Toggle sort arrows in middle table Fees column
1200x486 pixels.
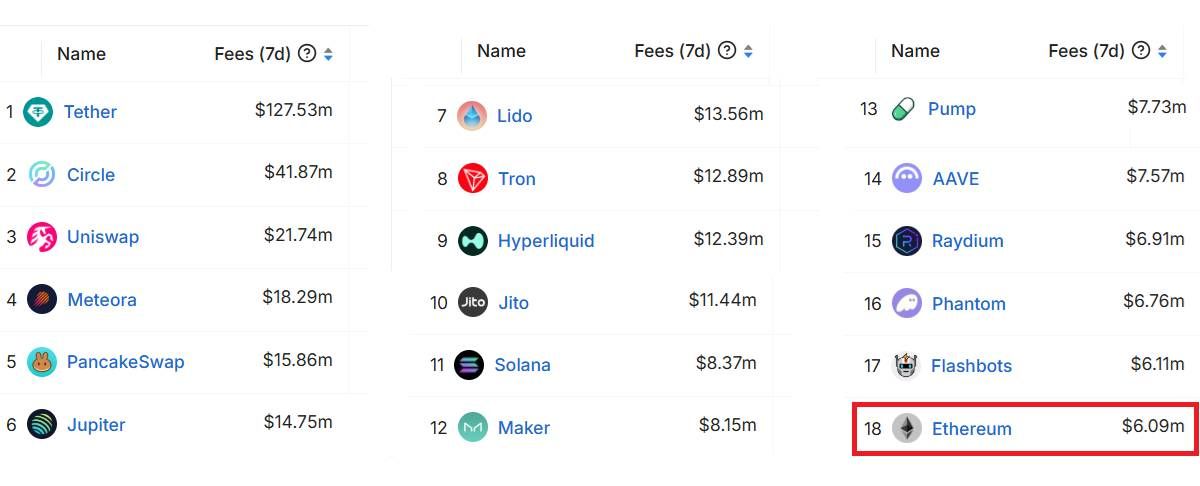[748, 51]
